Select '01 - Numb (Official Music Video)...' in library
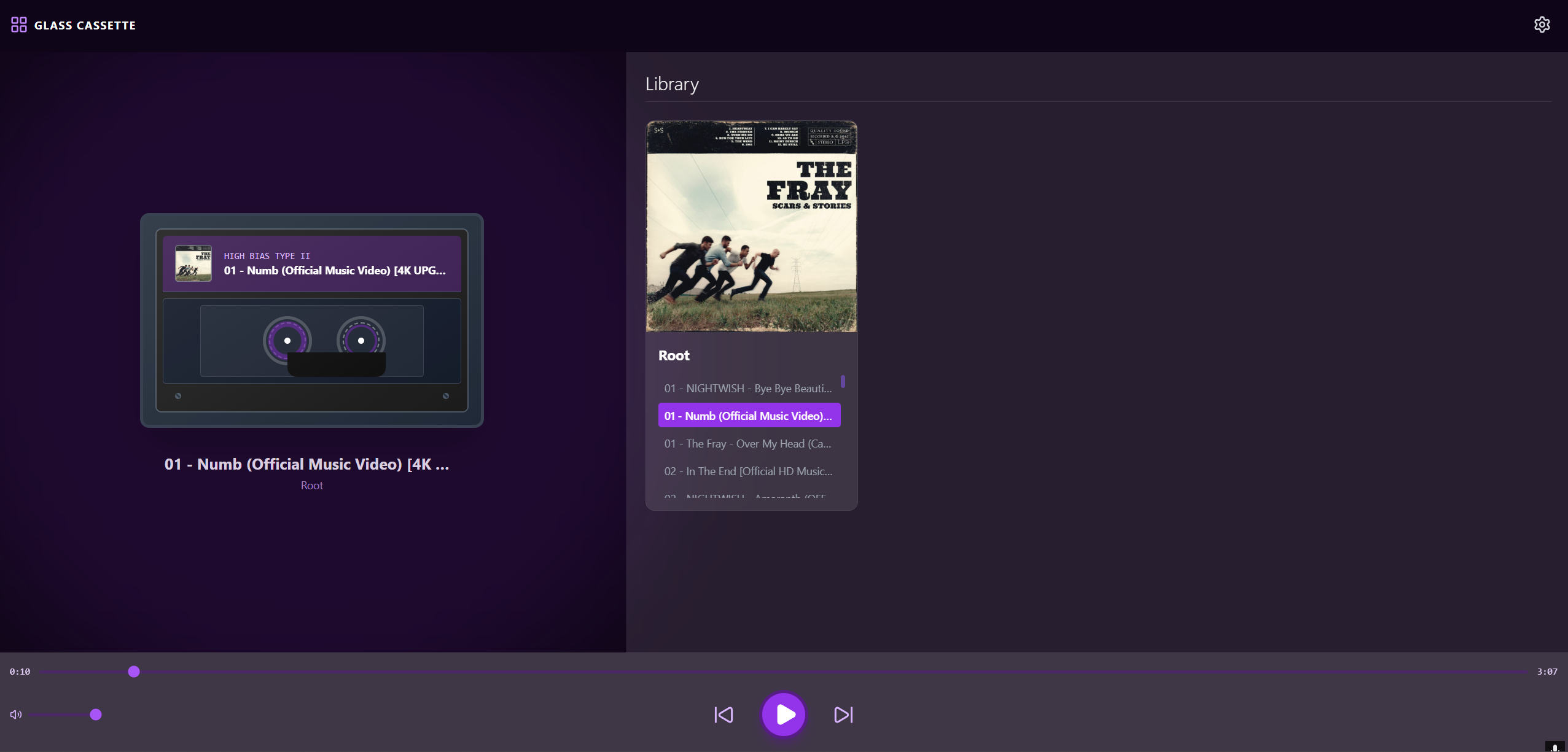The height and width of the screenshot is (752, 1568). tap(749, 416)
